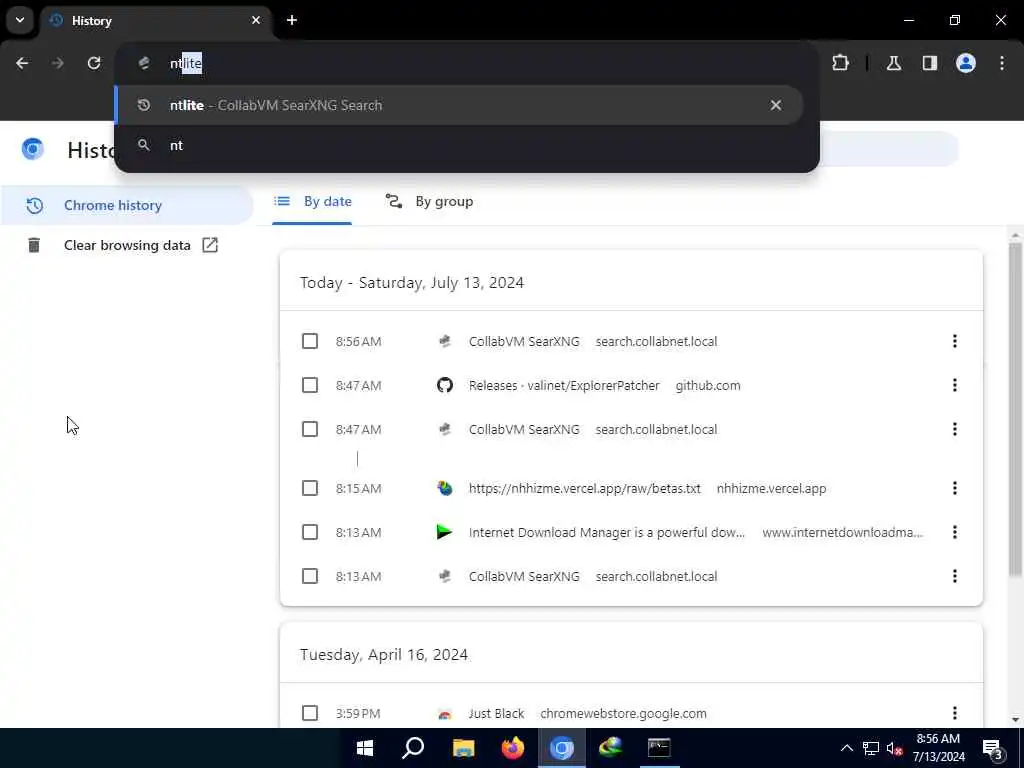Image resolution: width=1024 pixels, height=768 pixels.
Task: Check the 8:56 AM CollabVM SearXNG entry
Action: coord(310,342)
